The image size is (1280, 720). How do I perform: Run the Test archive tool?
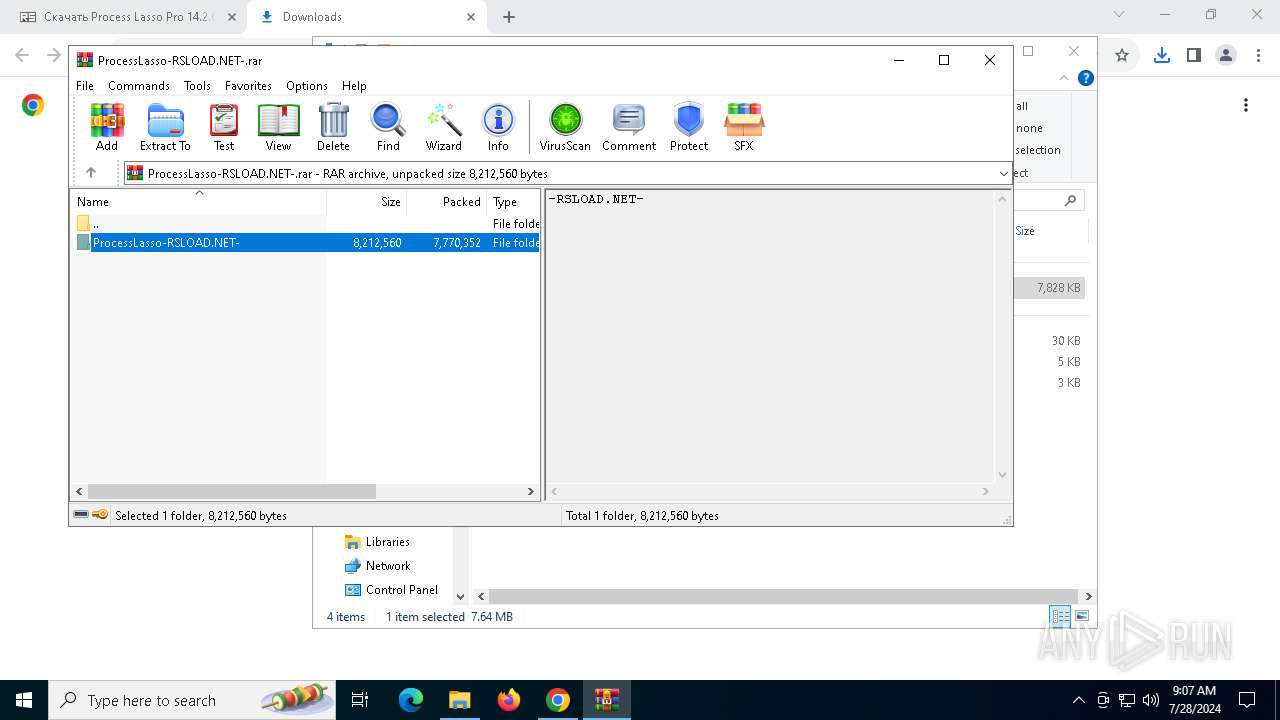tap(224, 127)
